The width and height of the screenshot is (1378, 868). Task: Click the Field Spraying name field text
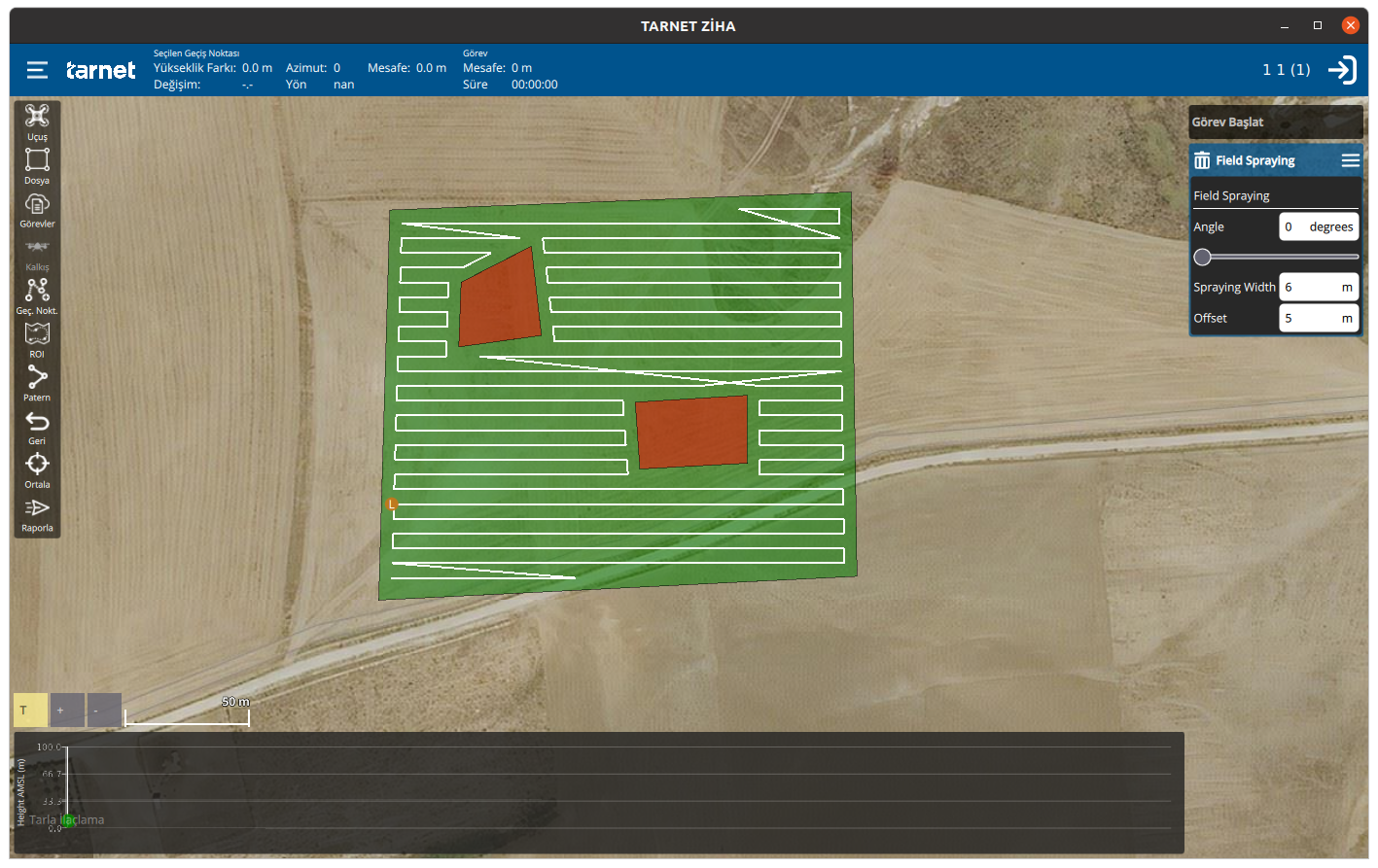pyautogui.click(x=1232, y=195)
